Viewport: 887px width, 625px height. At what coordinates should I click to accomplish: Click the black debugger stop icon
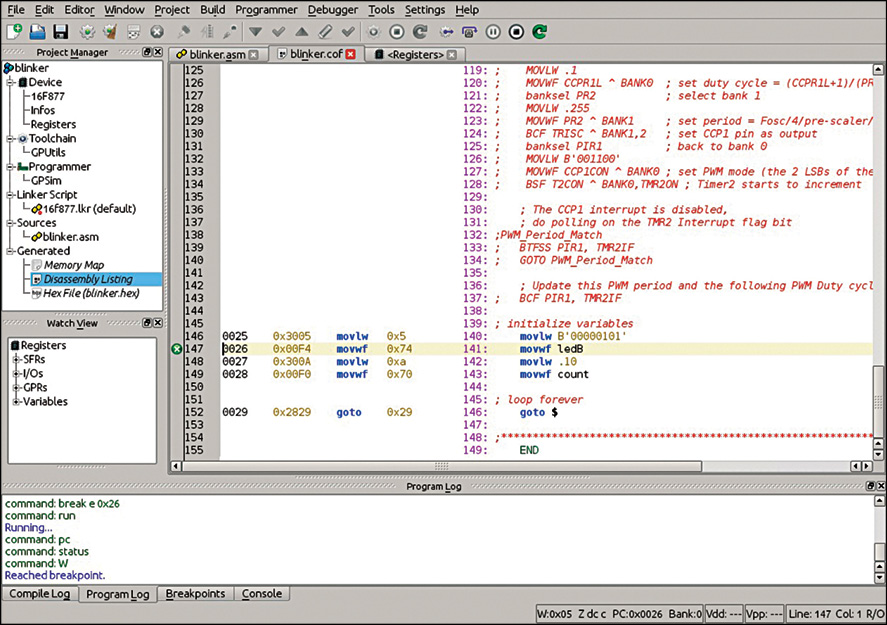point(516,32)
